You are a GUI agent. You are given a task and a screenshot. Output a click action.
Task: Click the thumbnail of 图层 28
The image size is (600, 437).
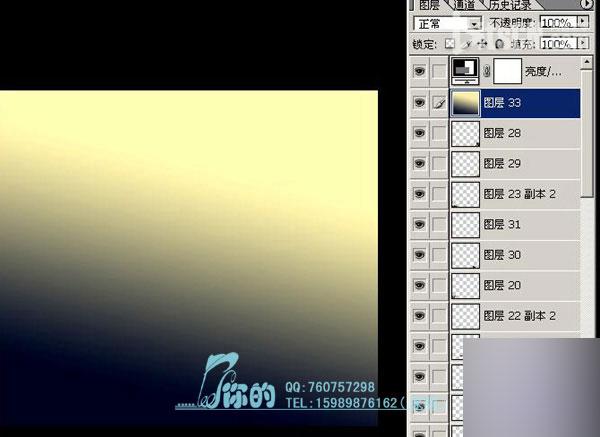(x=465, y=134)
